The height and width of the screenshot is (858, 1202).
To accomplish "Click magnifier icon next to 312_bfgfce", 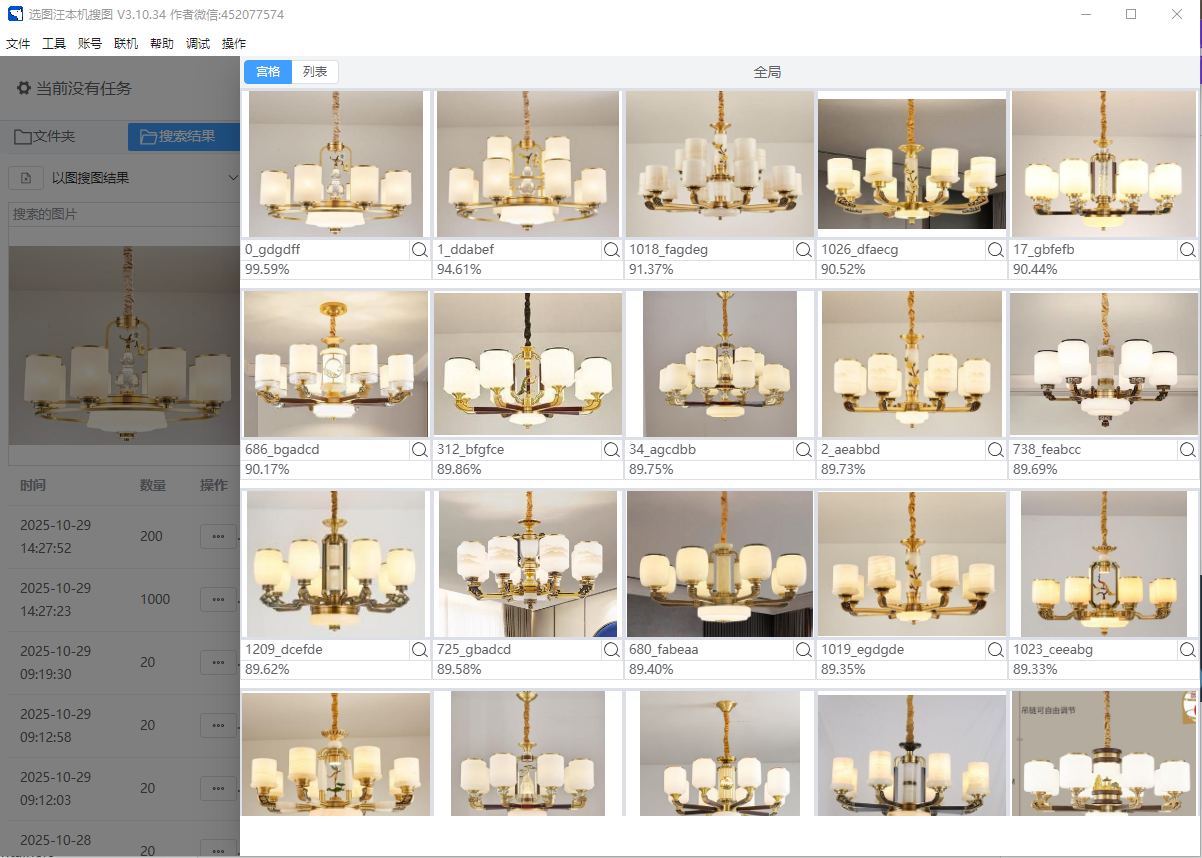I will [x=612, y=450].
